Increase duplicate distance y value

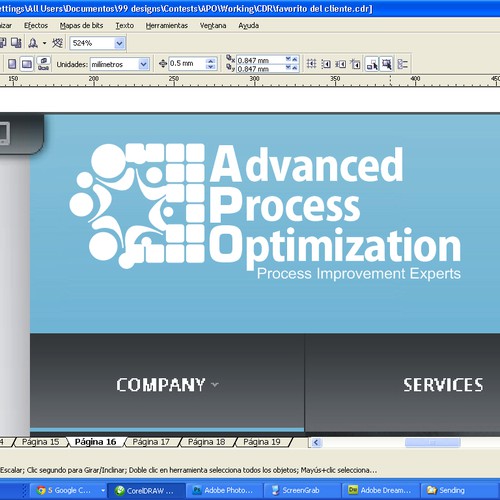point(295,68)
